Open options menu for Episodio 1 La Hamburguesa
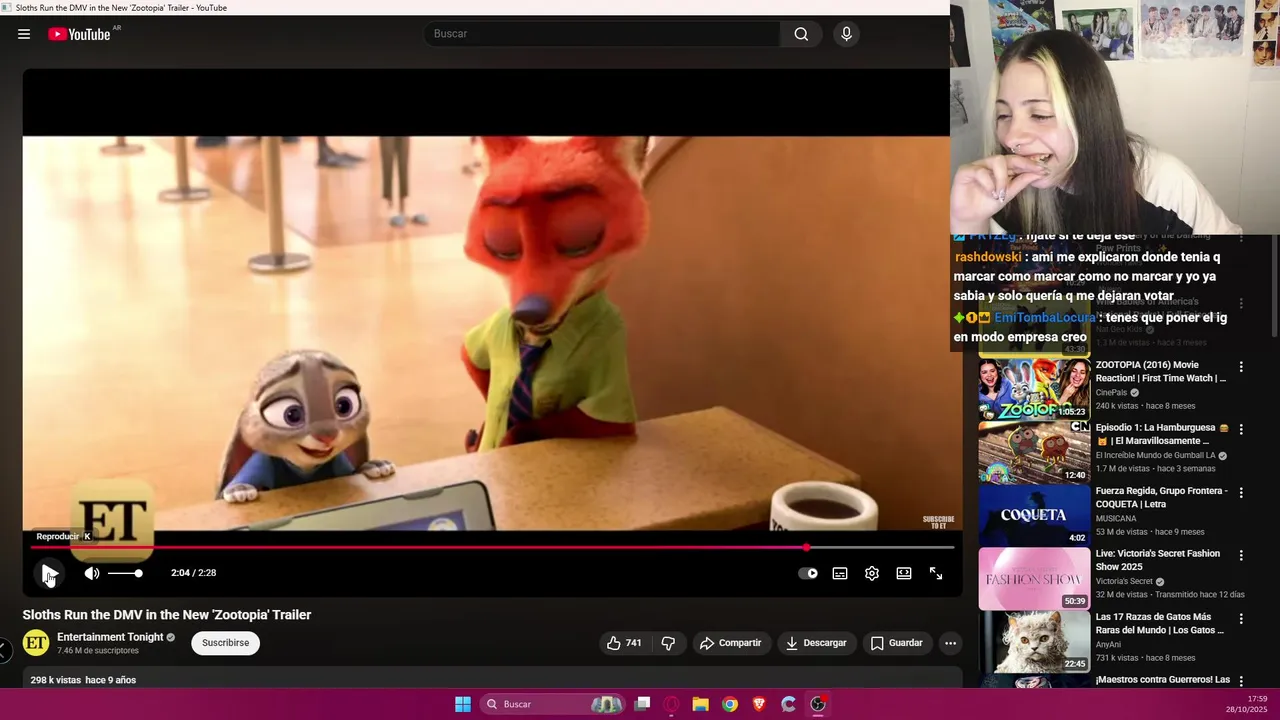The image size is (1280, 720). [x=1241, y=429]
